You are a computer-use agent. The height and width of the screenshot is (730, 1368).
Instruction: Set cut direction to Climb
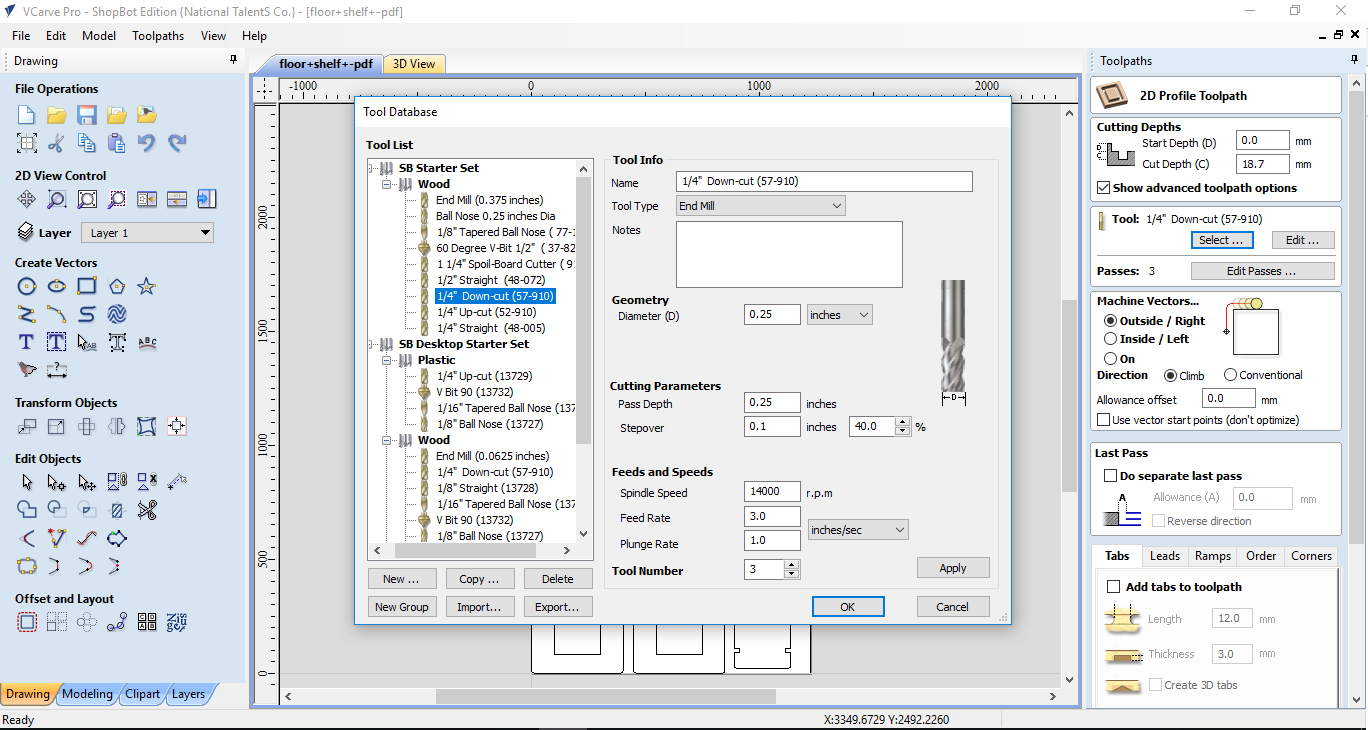[1170, 375]
